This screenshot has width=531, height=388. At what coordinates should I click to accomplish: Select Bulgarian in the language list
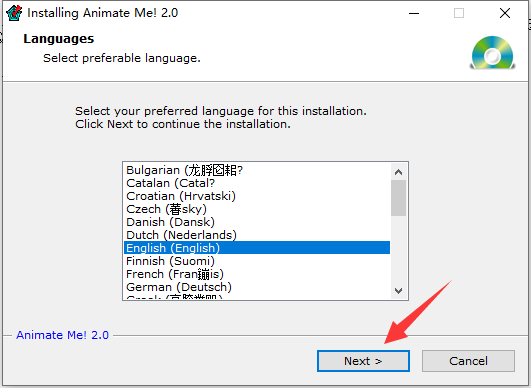pos(257,170)
